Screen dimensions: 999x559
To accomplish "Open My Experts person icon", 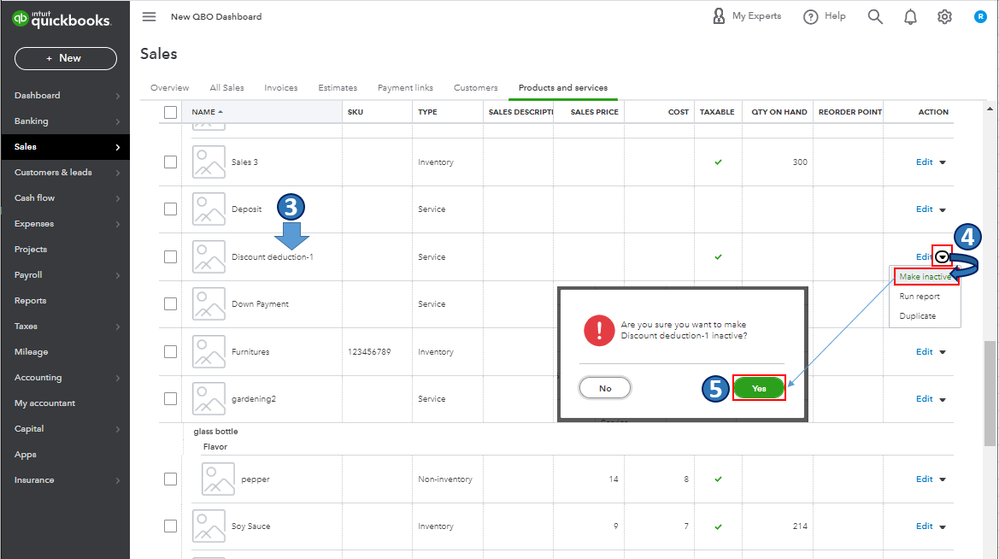I will pos(719,17).
